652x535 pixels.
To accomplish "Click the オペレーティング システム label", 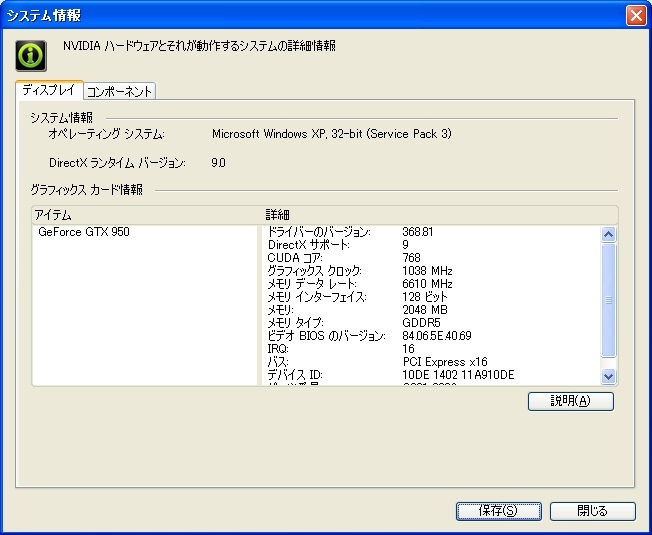I will coord(106,134).
